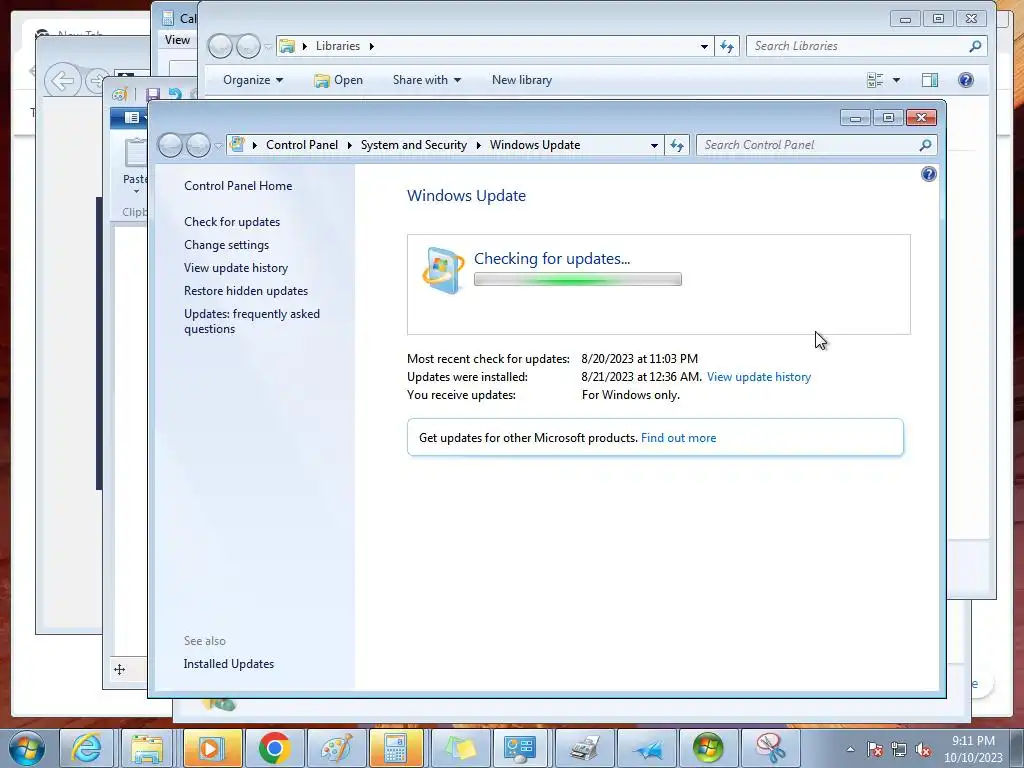
Task: Open the Control Panel address history dropdown
Action: 654,146
